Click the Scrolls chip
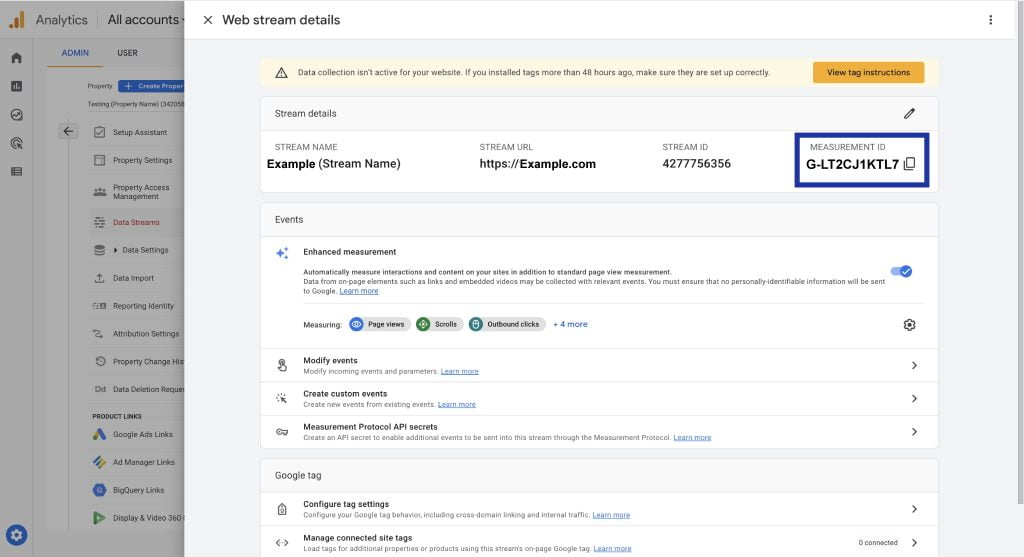 click(439, 324)
